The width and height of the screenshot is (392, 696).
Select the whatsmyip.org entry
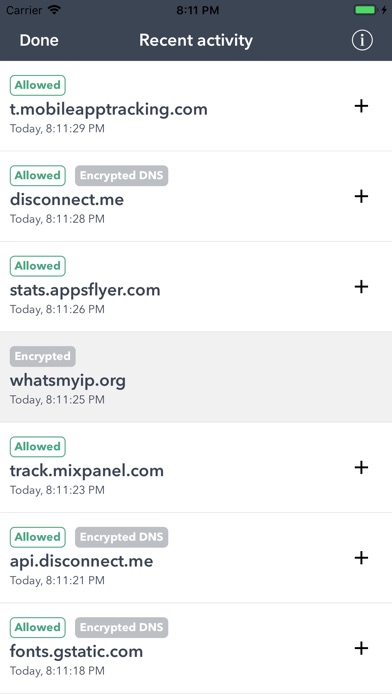196,377
